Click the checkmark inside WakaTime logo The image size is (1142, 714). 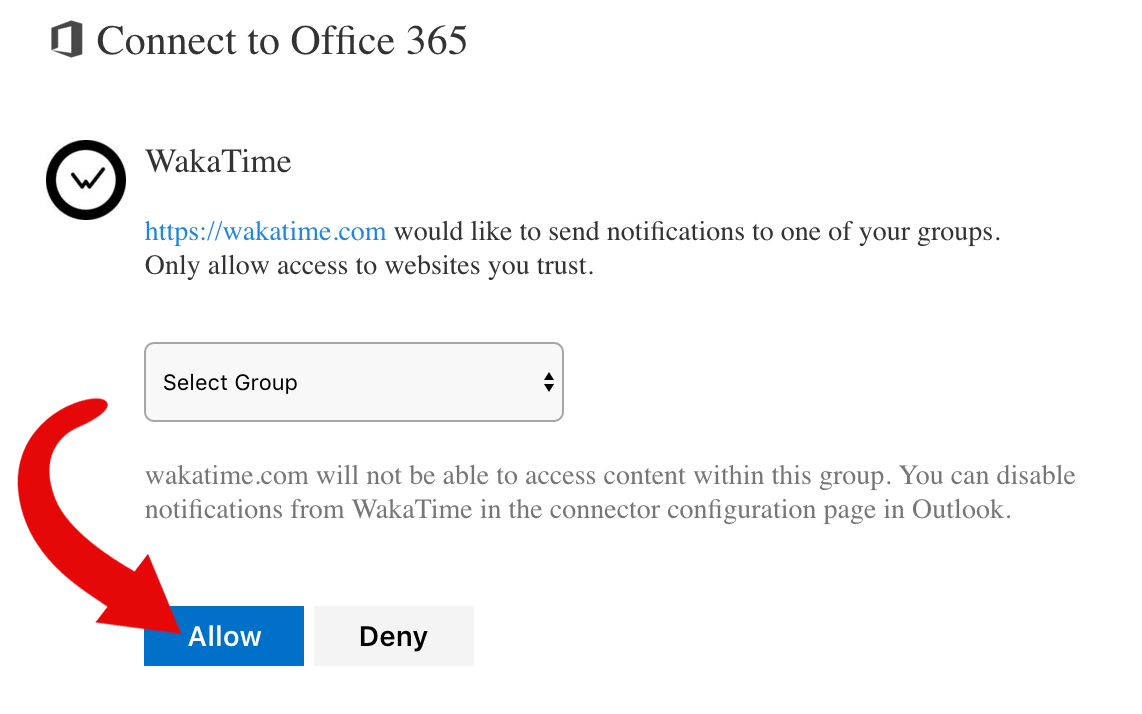coord(87,178)
